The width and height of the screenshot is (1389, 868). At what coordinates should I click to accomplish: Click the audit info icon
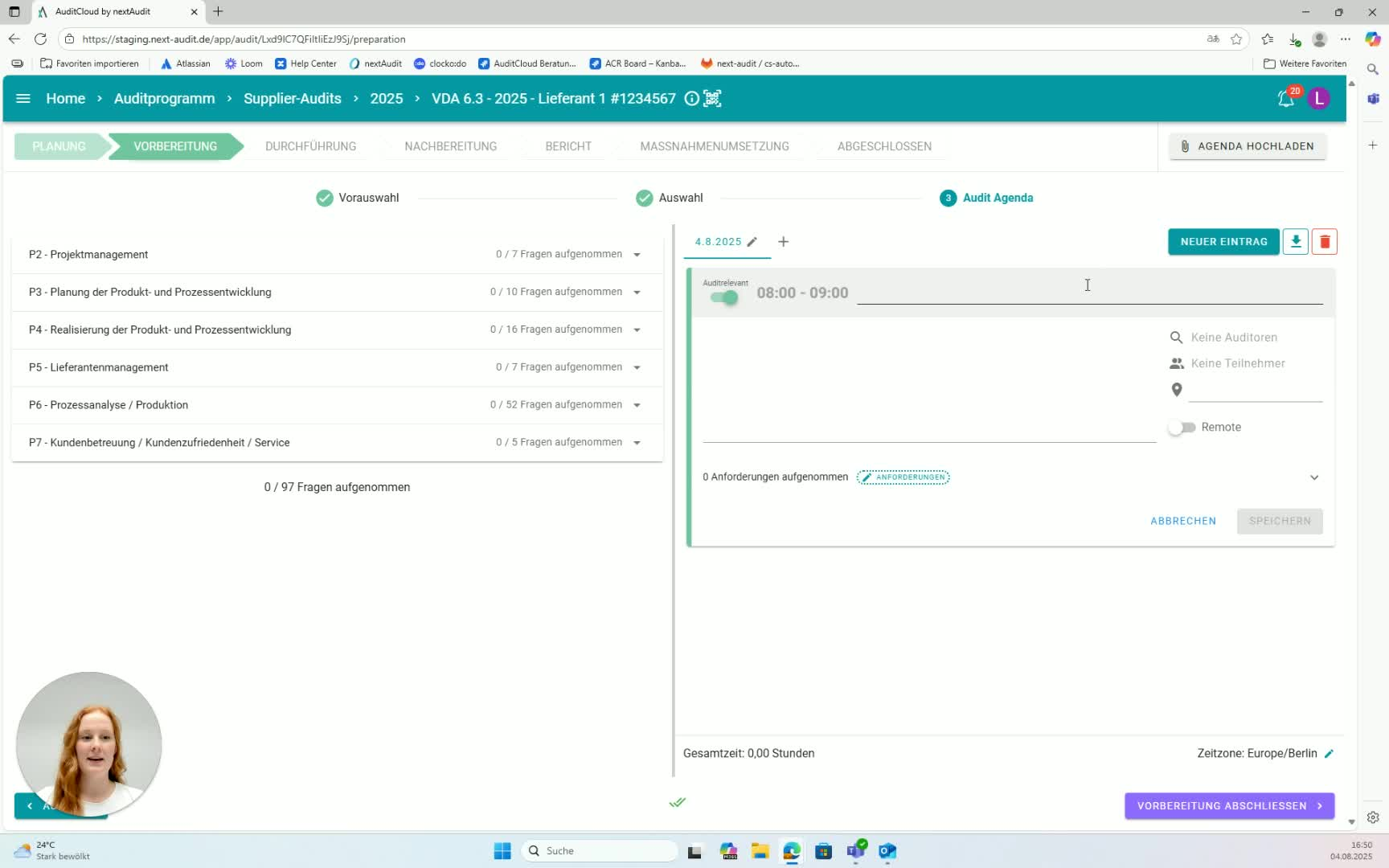tap(691, 98)
